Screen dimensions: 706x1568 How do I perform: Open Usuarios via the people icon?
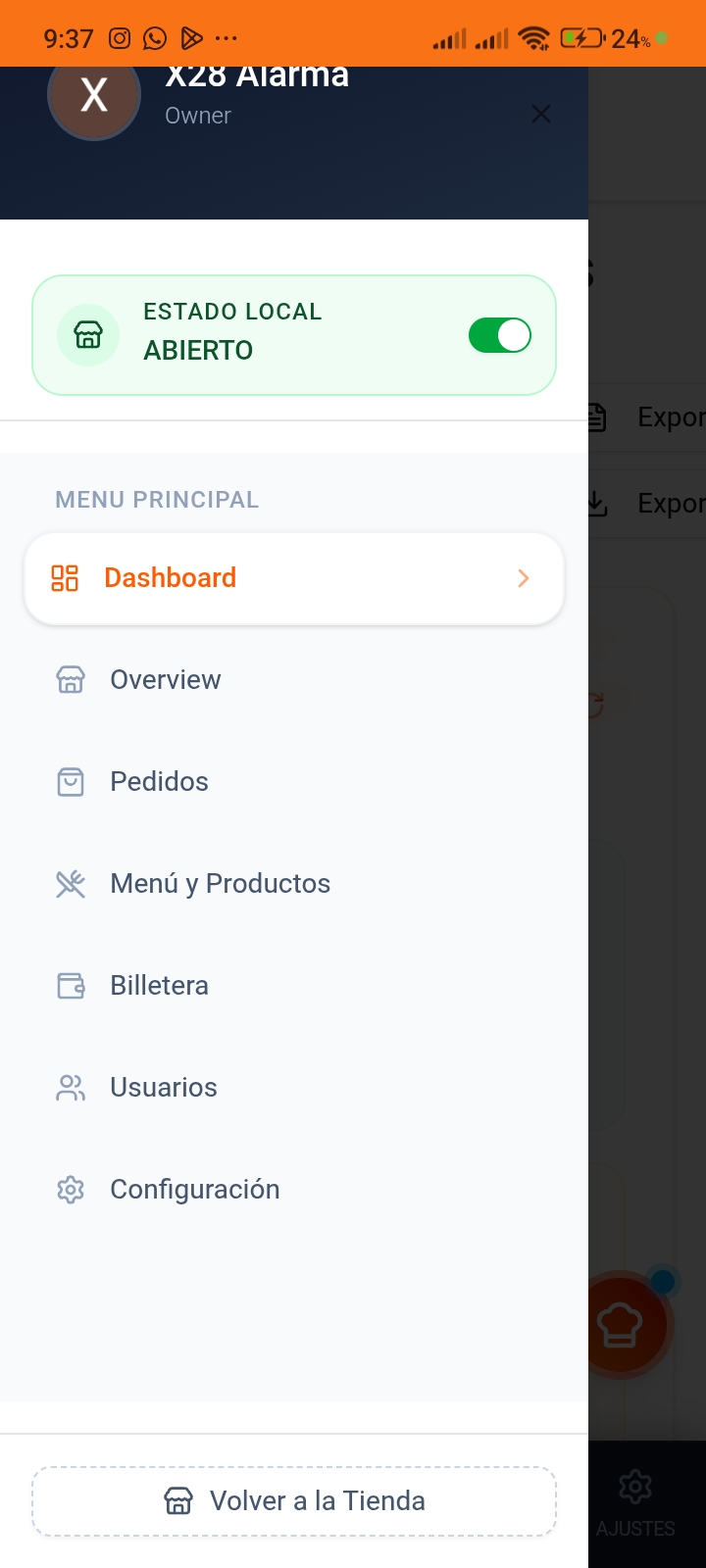coord(70,1087)
